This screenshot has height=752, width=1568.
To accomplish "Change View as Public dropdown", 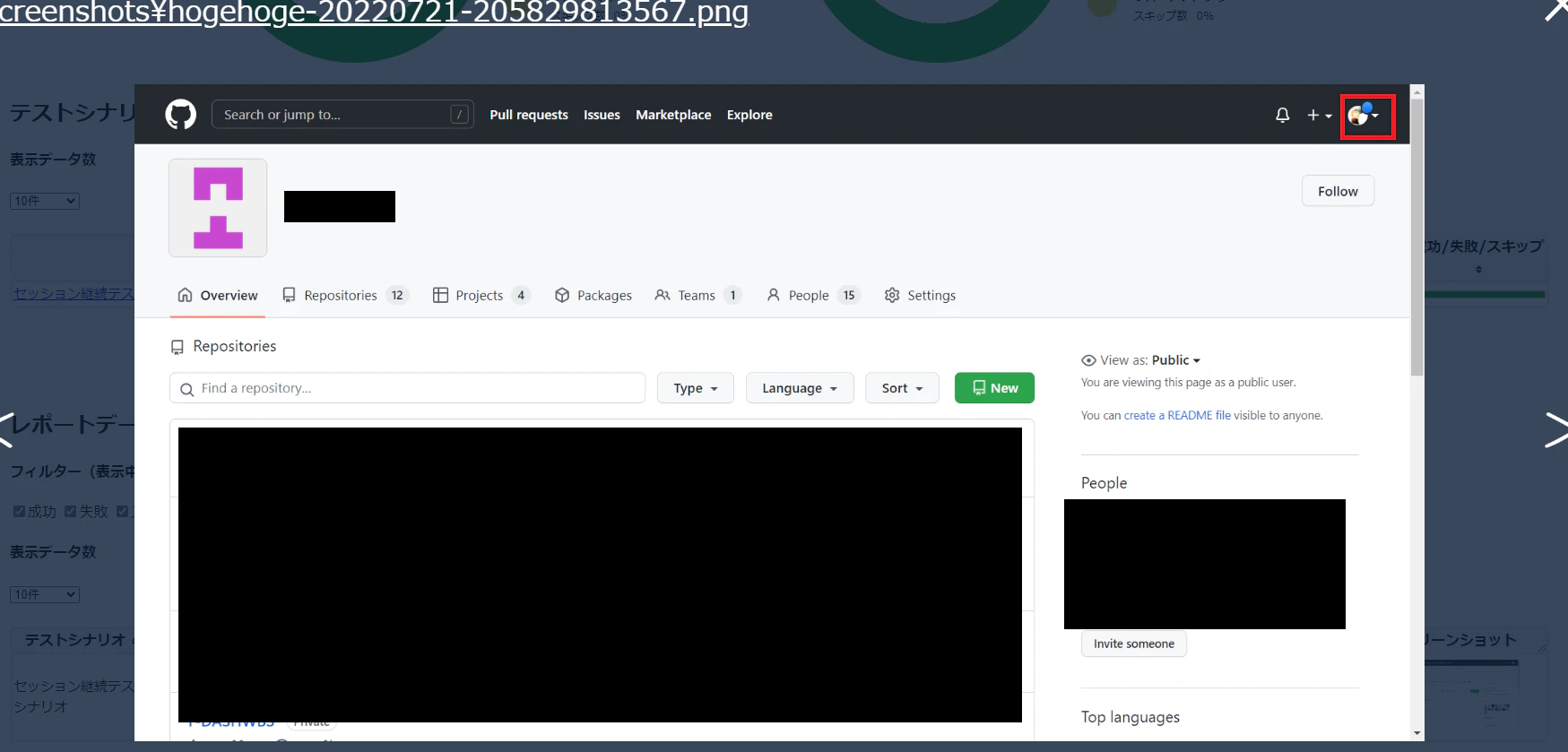I will pos(1175,360).
